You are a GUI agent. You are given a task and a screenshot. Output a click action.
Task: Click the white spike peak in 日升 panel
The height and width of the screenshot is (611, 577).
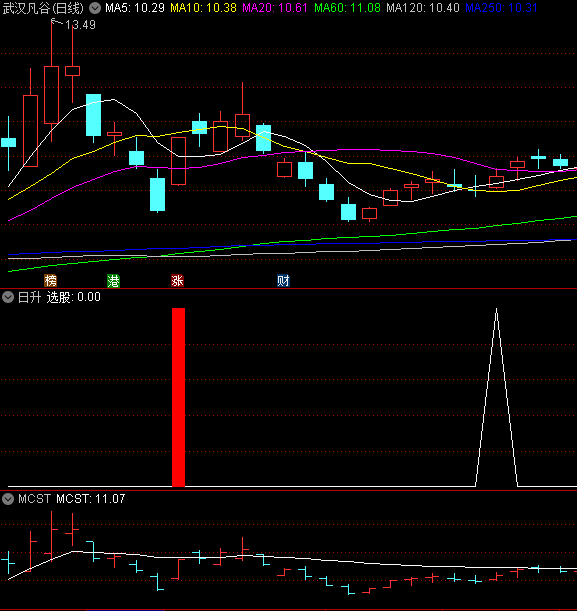[496, 309]
